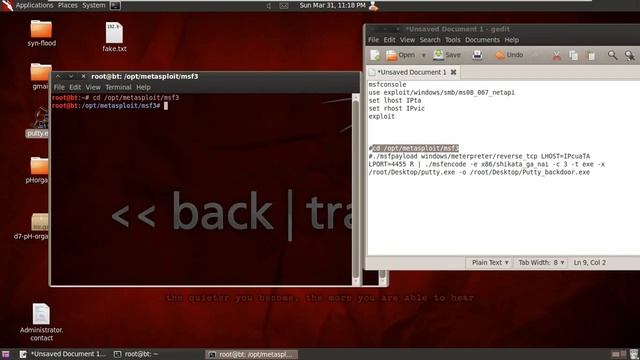This screenshot has width=640, height=360.
Task: Click the user icon beside the clock
Action: click(373, 6)
